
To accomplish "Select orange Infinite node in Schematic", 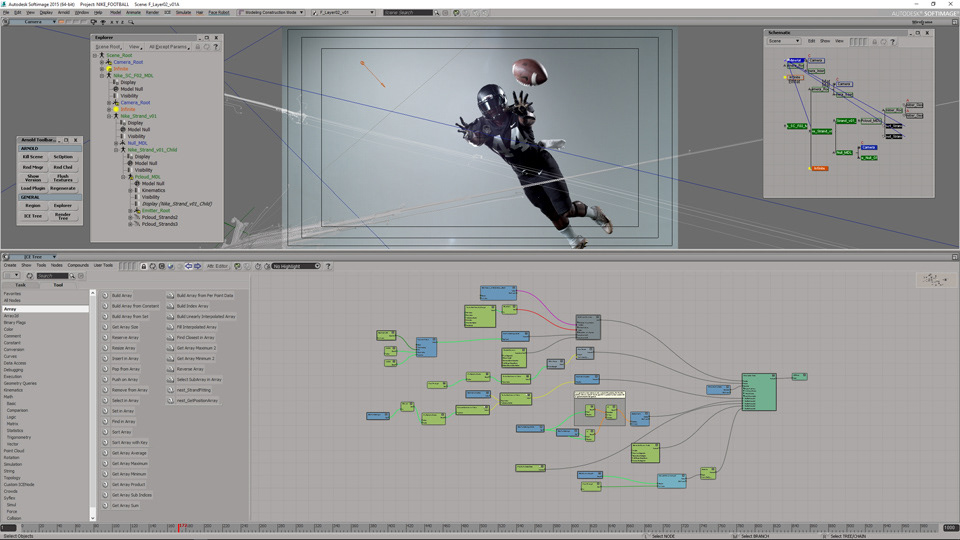I will click(x=819, y=168).
